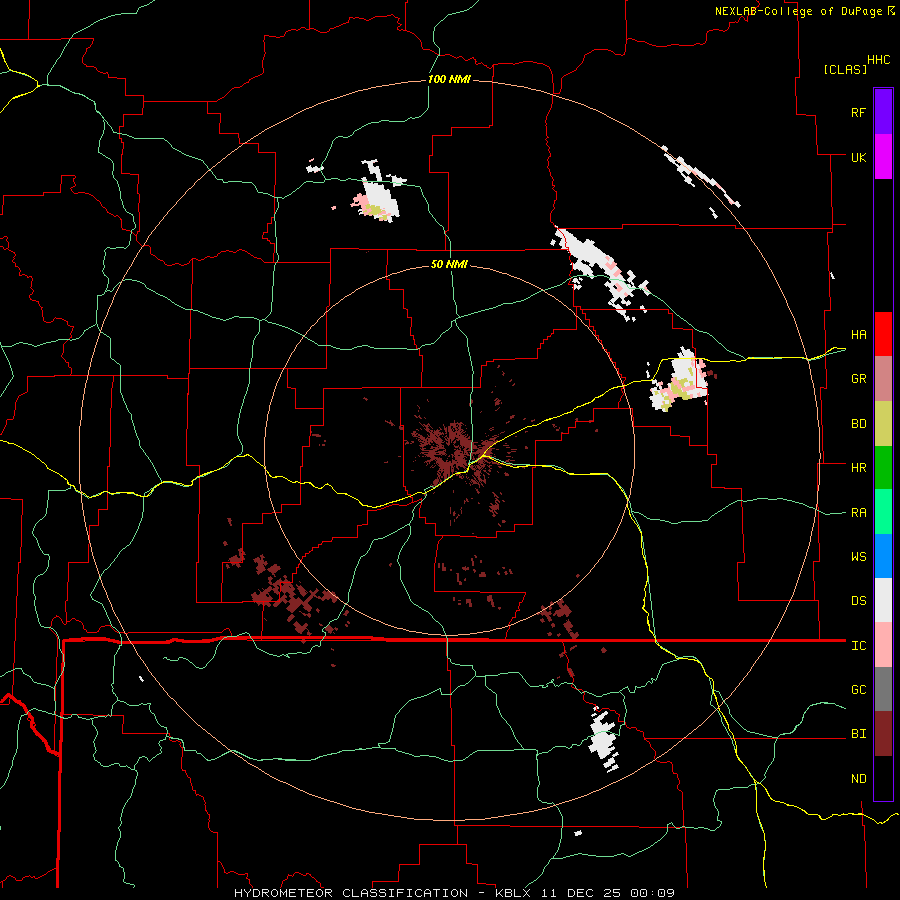Click the HA red legend swatch
900x900 pixels.
883,334
